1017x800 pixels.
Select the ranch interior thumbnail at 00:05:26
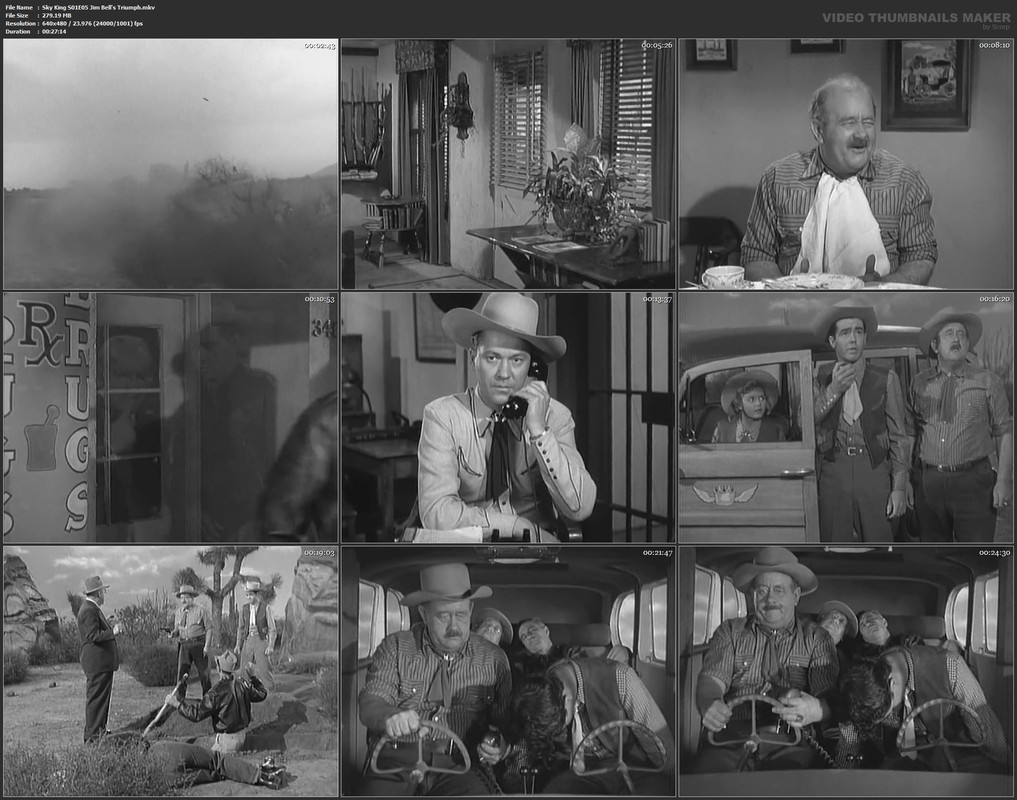[508, 164]
